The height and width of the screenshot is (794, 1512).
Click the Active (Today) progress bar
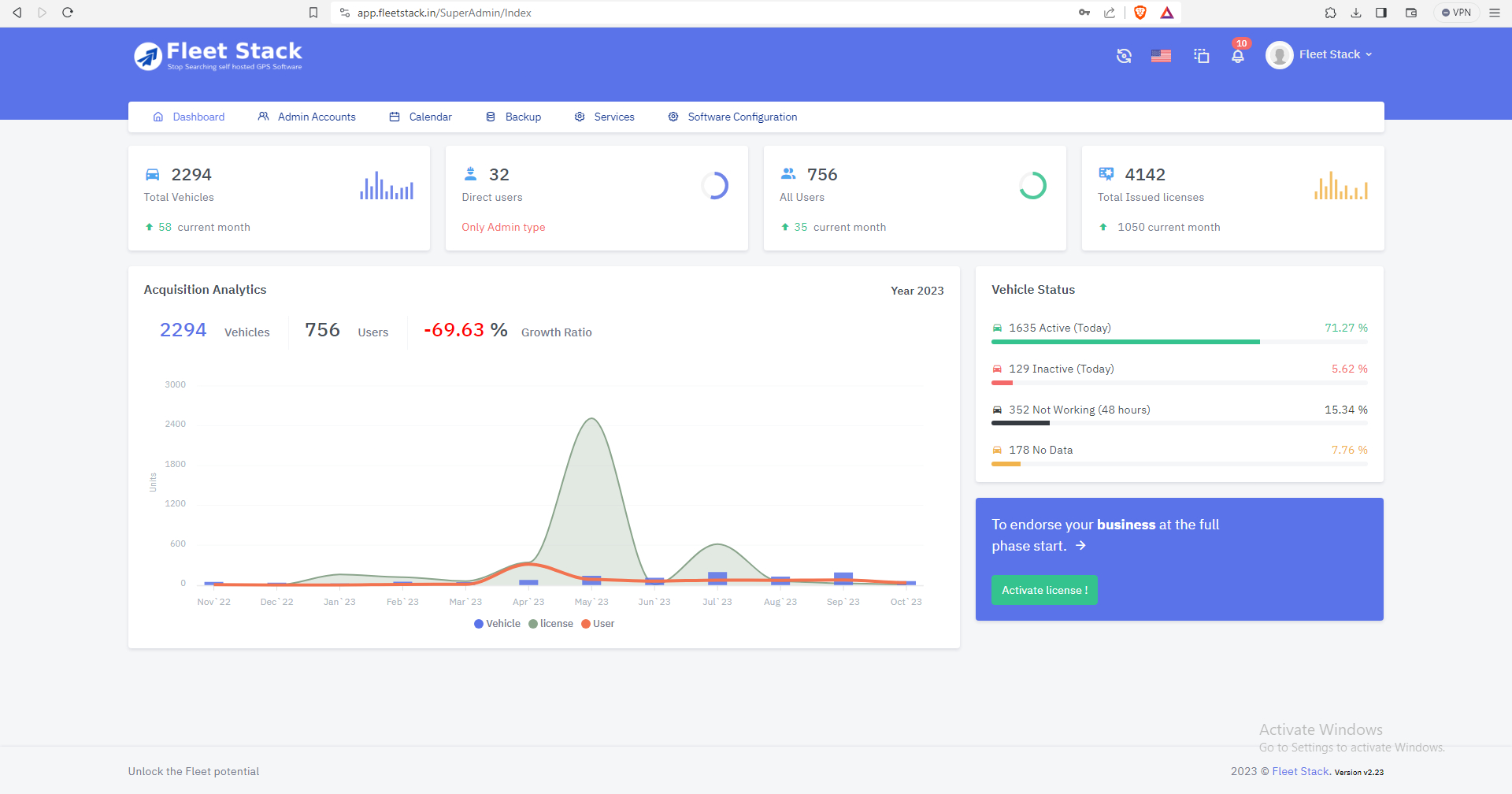(1180, 342)
